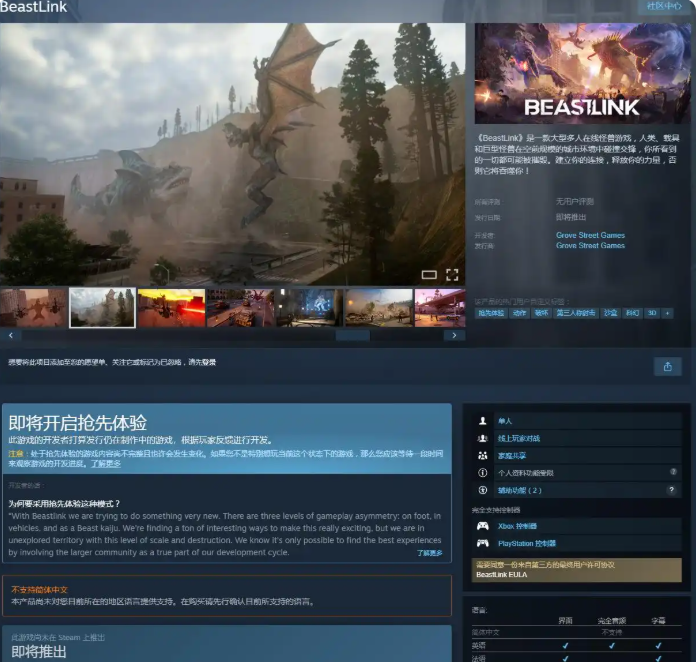Open the PlayStation 控制器 link
The width and height of the screenshot is (696, 662).
pyautogui.click(x=526, y=543)
